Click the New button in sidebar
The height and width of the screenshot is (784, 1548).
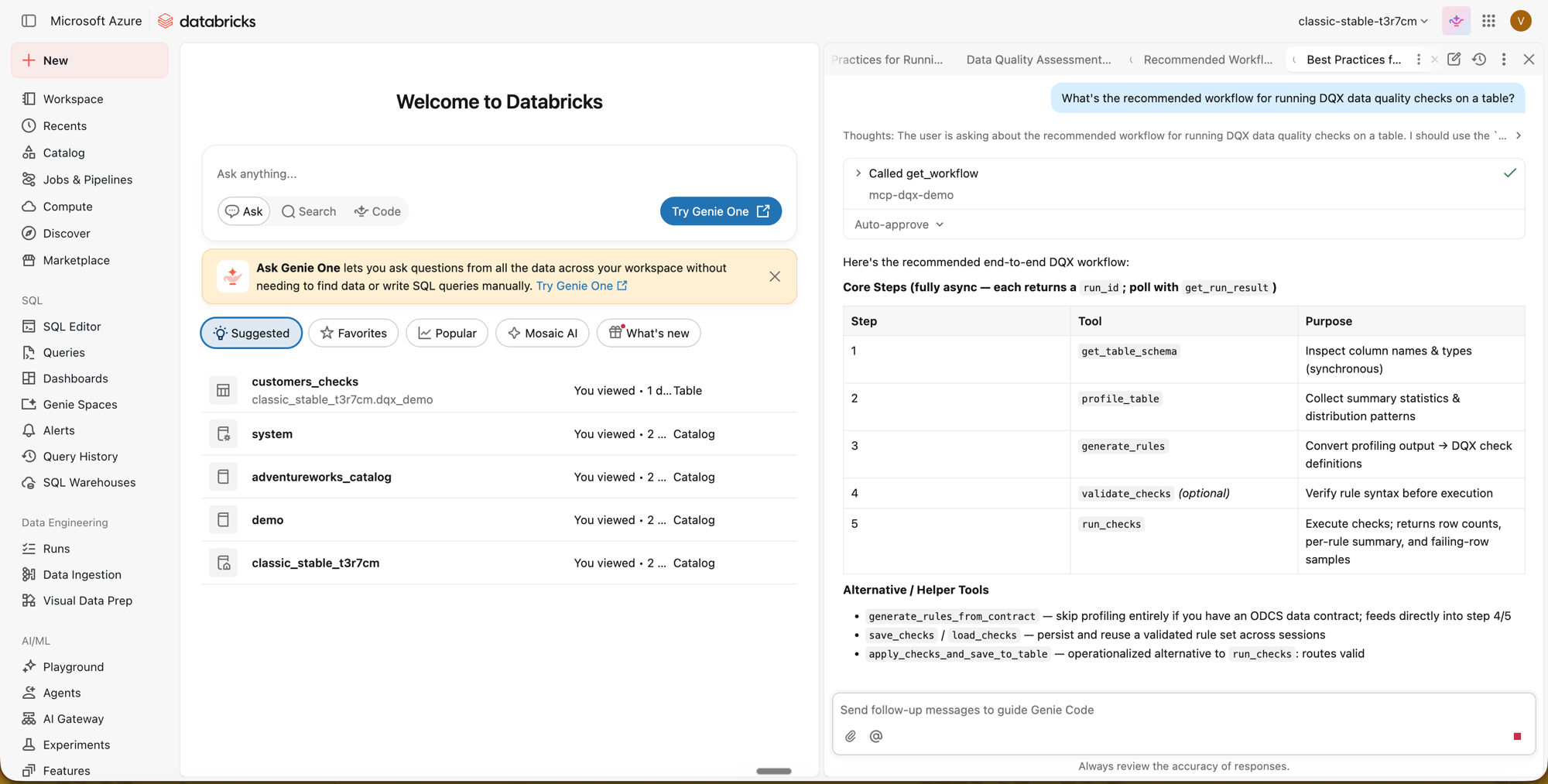click(90, 60)
